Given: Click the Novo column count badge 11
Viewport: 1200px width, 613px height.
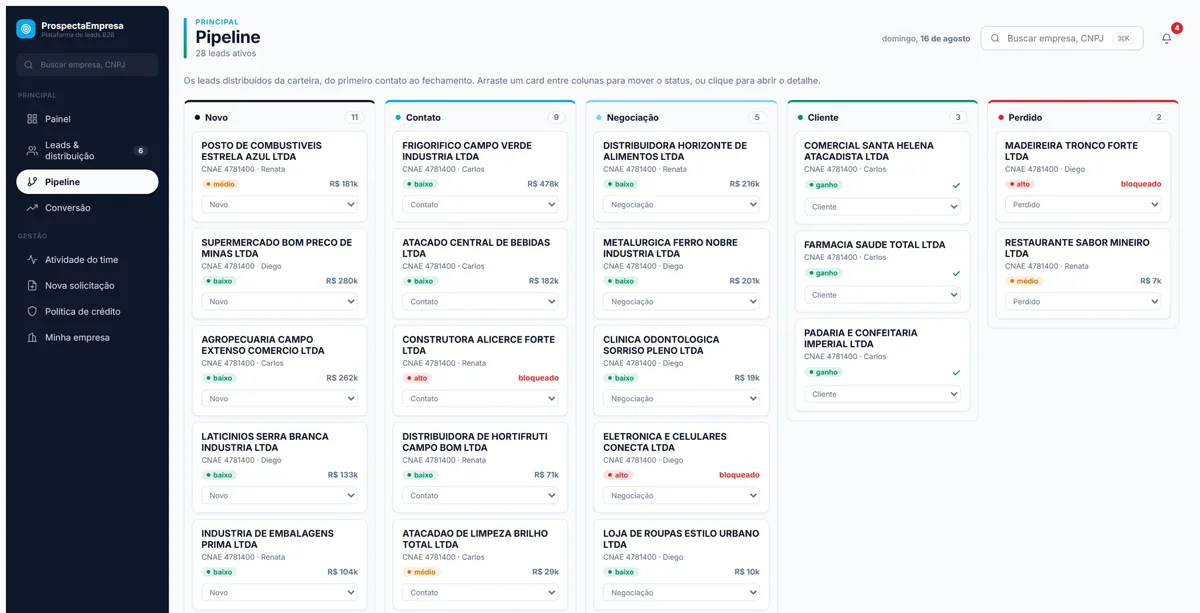Looking at the screenshot, I should click(x=354, y=117).
